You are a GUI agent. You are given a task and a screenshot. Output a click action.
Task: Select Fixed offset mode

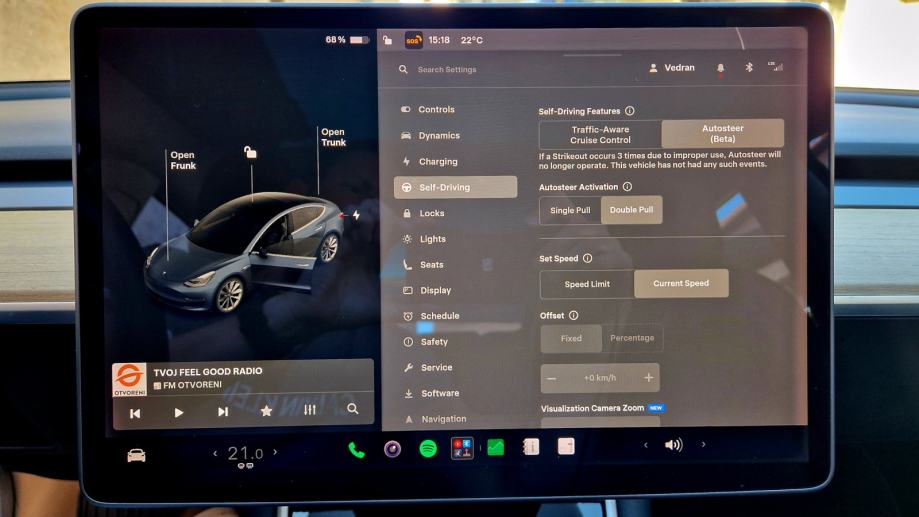[571, 339]
